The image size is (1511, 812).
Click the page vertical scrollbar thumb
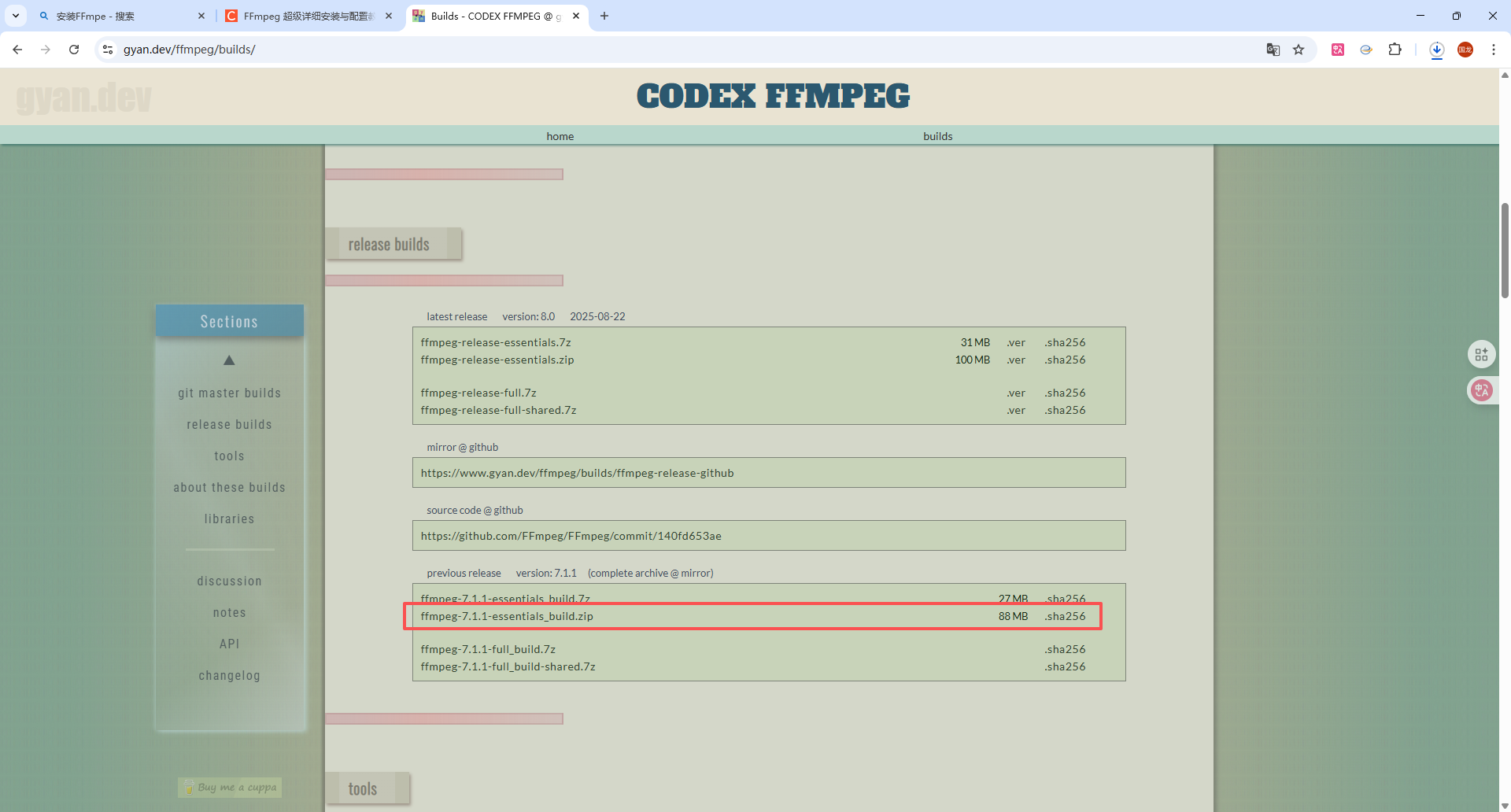(1505, 250)
